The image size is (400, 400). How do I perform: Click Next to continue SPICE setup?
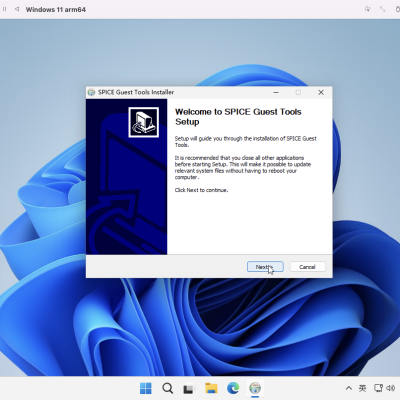(265, 267)
